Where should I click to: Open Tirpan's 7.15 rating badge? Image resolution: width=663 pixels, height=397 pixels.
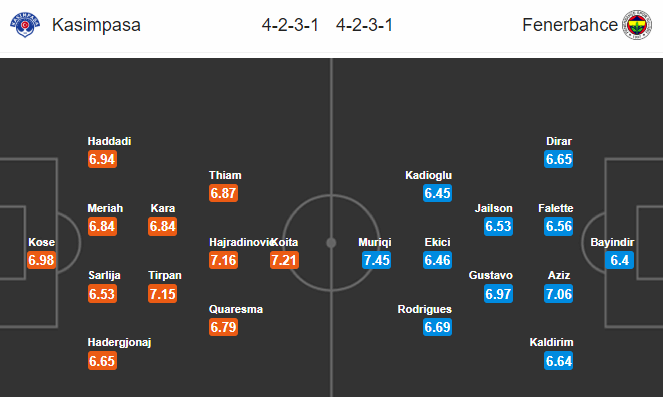[162, 294]
